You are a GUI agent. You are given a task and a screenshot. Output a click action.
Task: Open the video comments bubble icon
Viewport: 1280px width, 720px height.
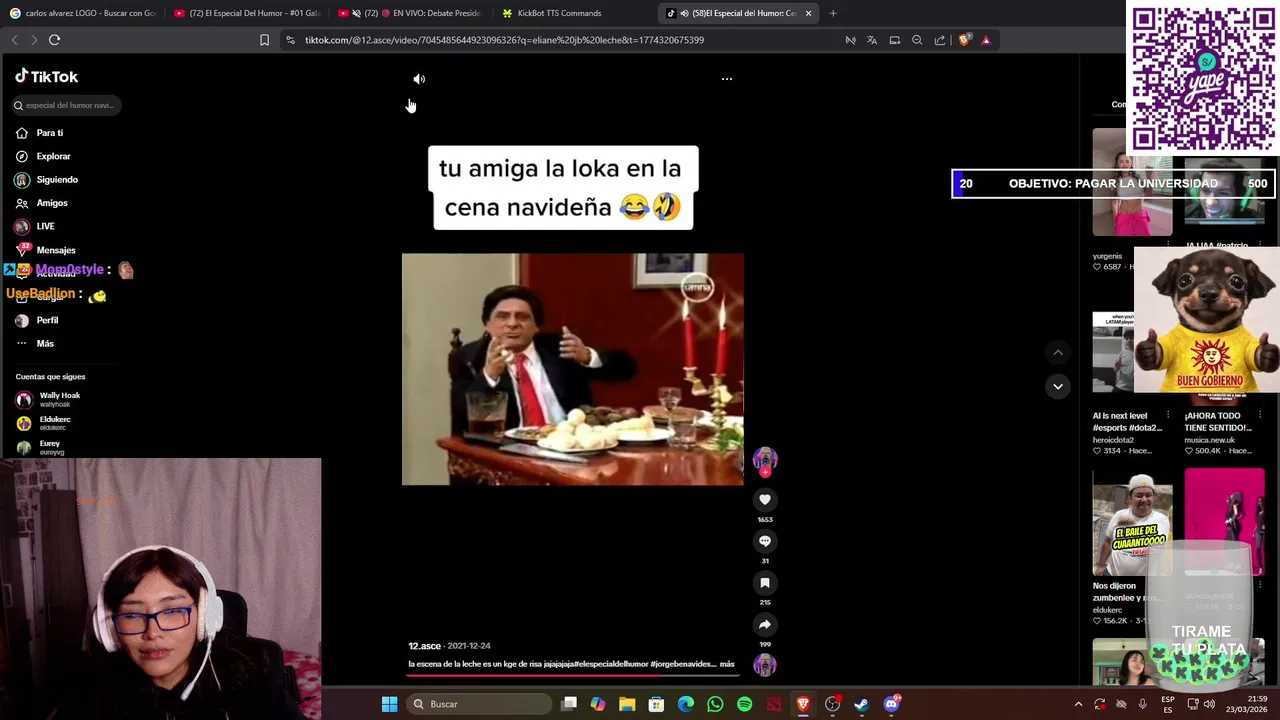click(x=765, y=541)
